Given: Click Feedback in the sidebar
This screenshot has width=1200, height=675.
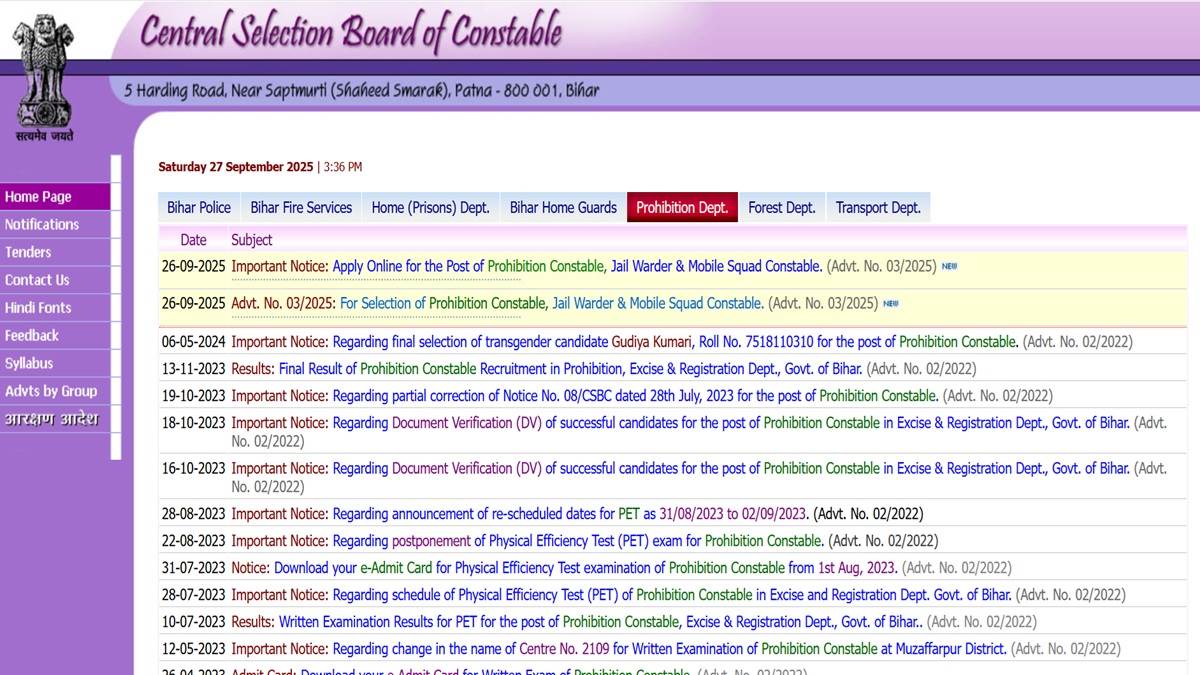Looking at the screenshot, I should [55, 336].
